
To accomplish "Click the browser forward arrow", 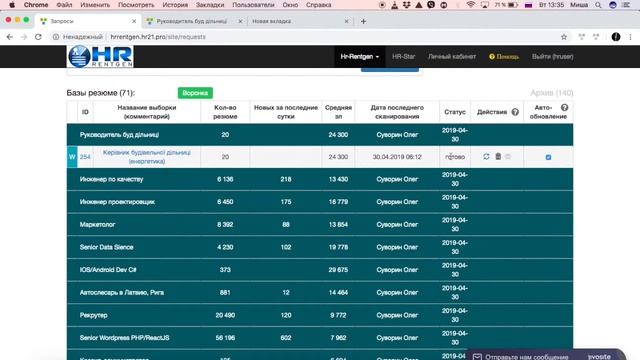I will point(24,37).
